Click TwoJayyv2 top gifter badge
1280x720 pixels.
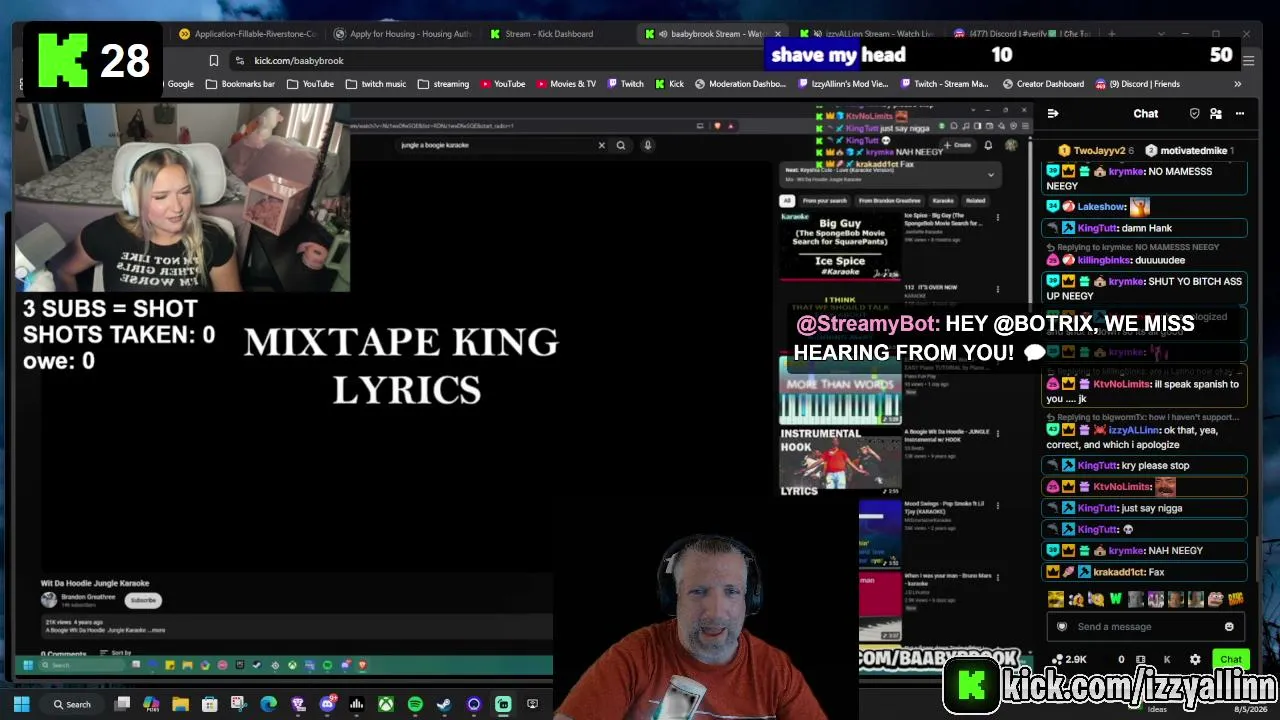tap(1096, 151)
